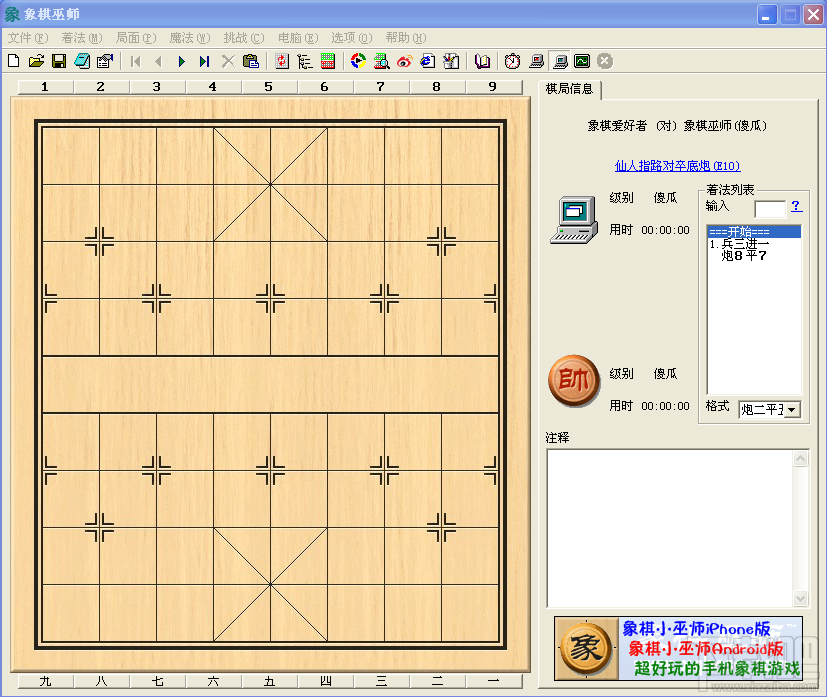827x697 pixels.
Task: Open the 文件(F) menu
Action: click(28, 38)
